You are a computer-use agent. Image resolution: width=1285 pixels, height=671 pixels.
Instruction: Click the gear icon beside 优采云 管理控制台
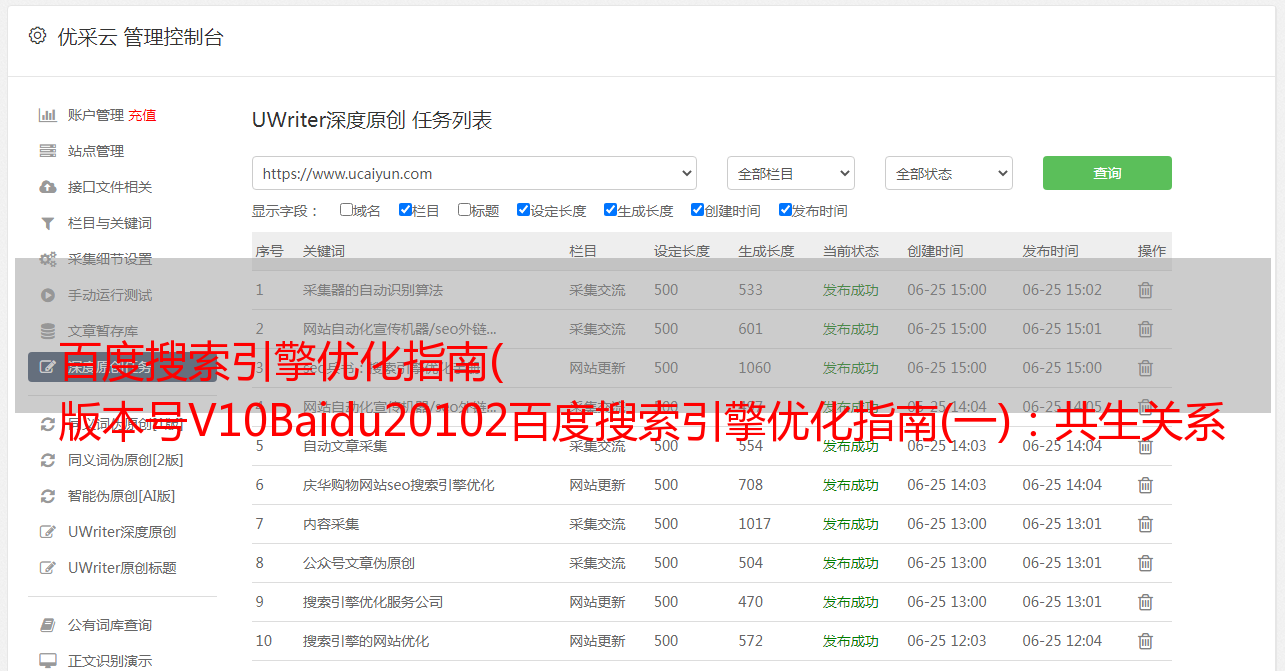37,36
